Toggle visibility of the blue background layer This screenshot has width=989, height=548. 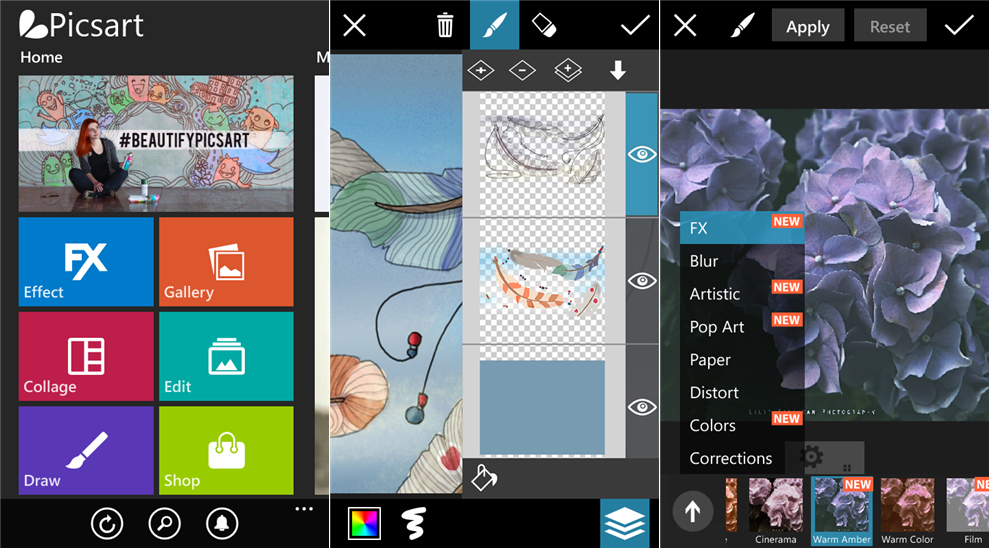[641, 406]
